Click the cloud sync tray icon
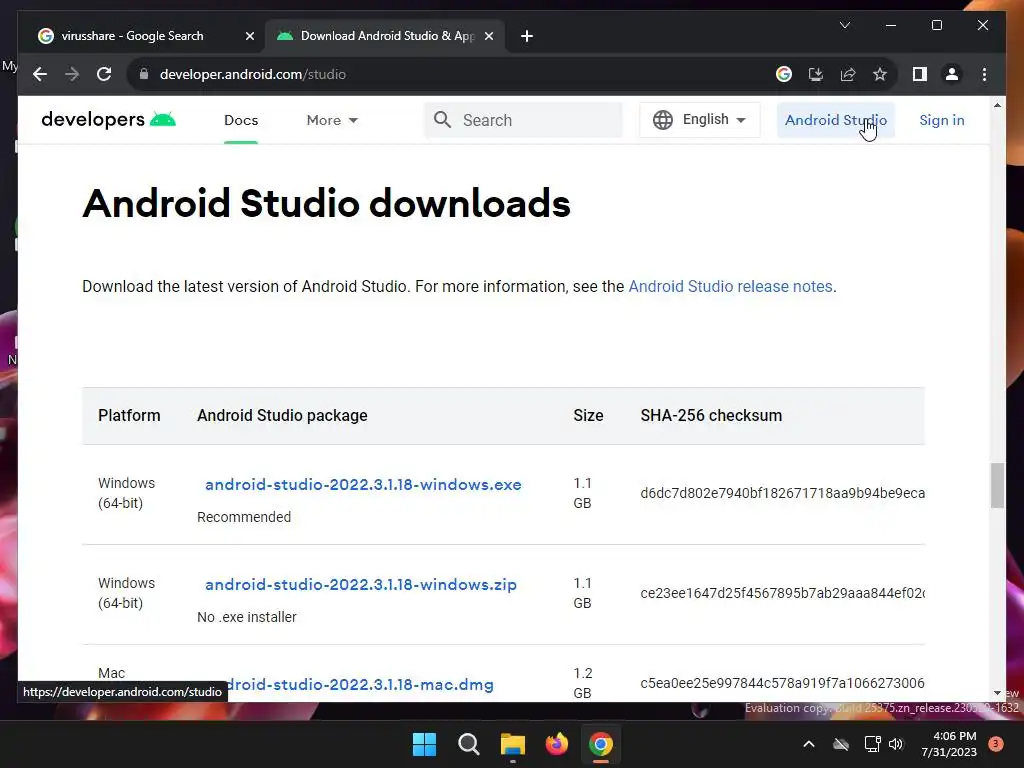This screenshot has width=1024, height=768. tap(841, 744)
